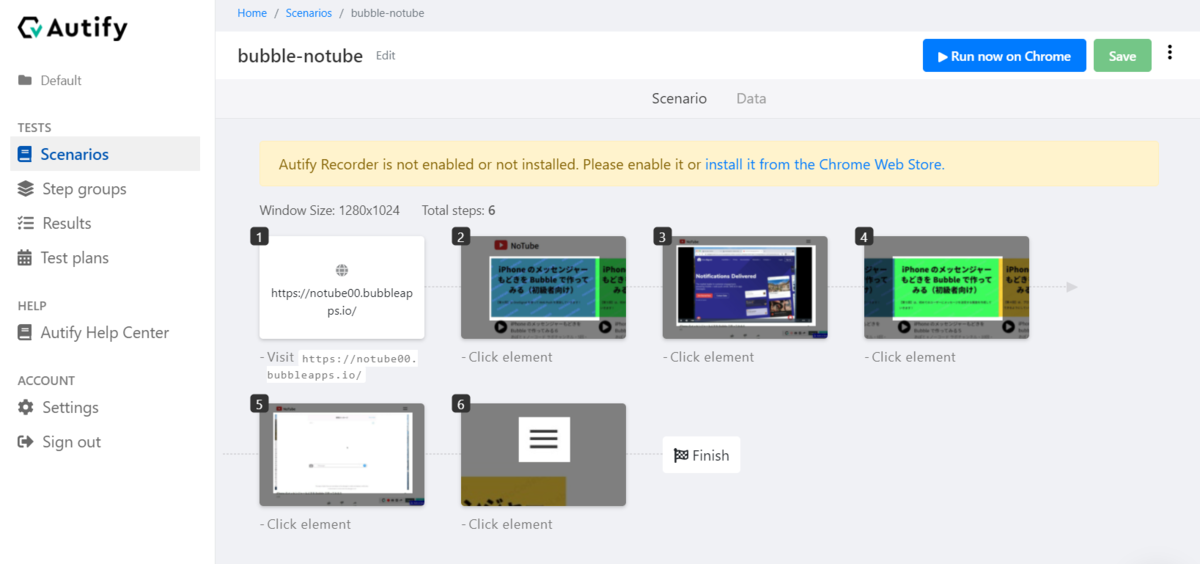Click 'Total steps: 6' text
The image size is (1200, 564).
pos(459,211)
